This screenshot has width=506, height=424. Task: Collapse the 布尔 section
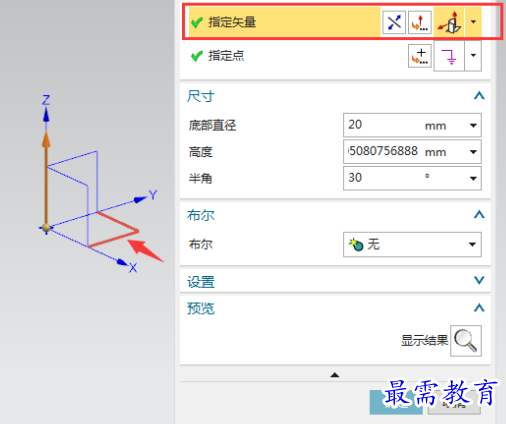tap(479, 214)
